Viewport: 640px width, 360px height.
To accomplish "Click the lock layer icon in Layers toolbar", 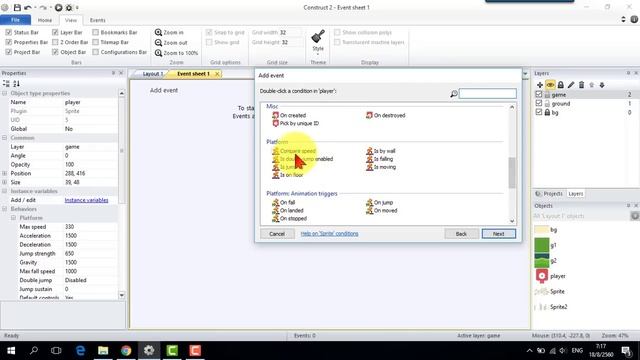I will [x=560, y=85].
